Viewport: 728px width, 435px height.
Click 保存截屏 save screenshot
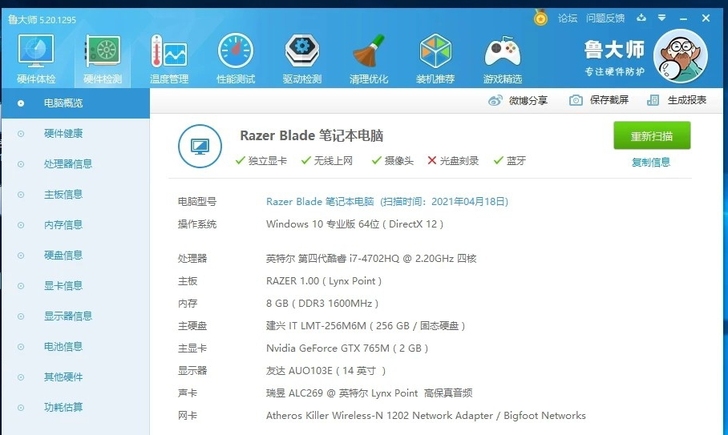pos(598,100)
